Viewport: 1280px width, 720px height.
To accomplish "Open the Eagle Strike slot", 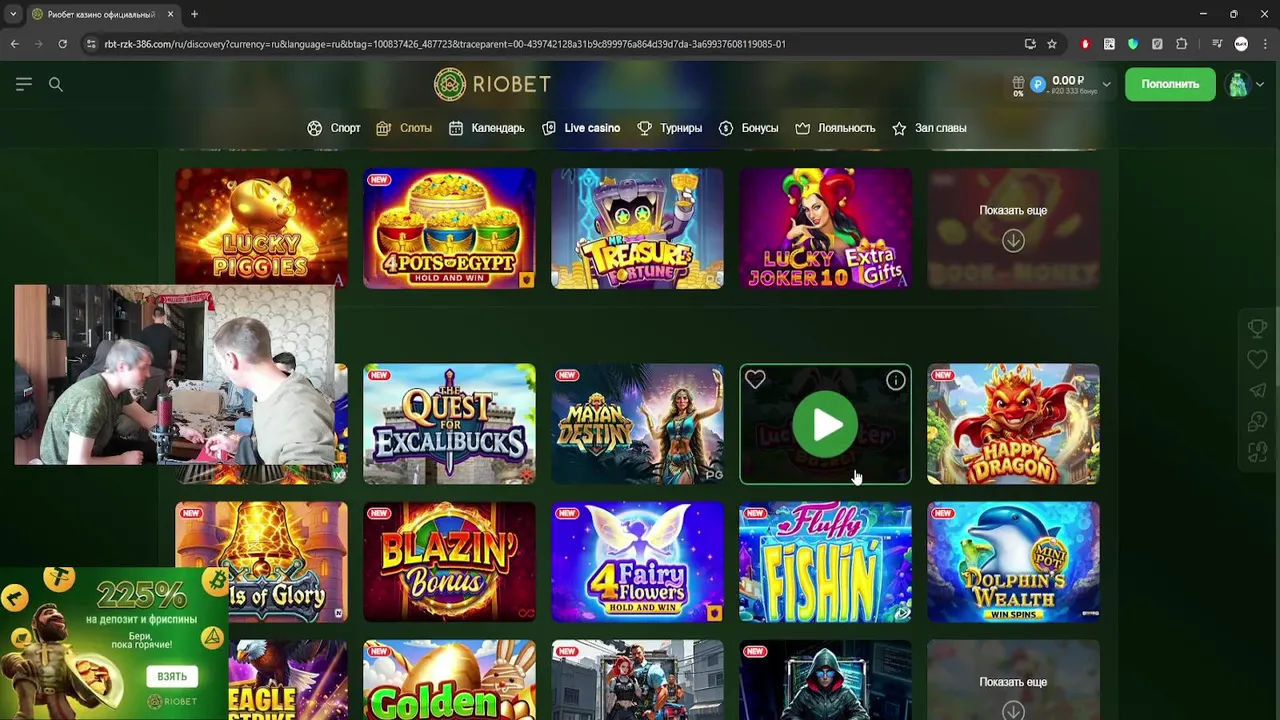I will (288, 680).
